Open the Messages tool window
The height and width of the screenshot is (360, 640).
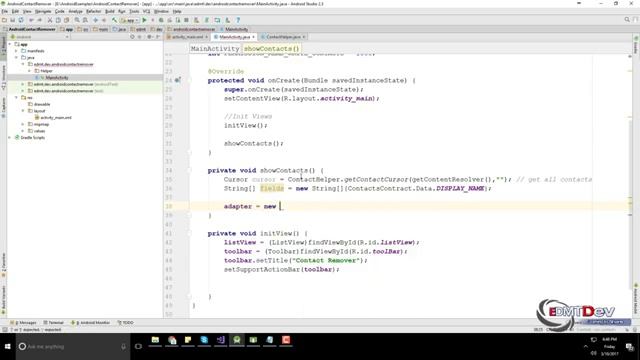(24, 322)
